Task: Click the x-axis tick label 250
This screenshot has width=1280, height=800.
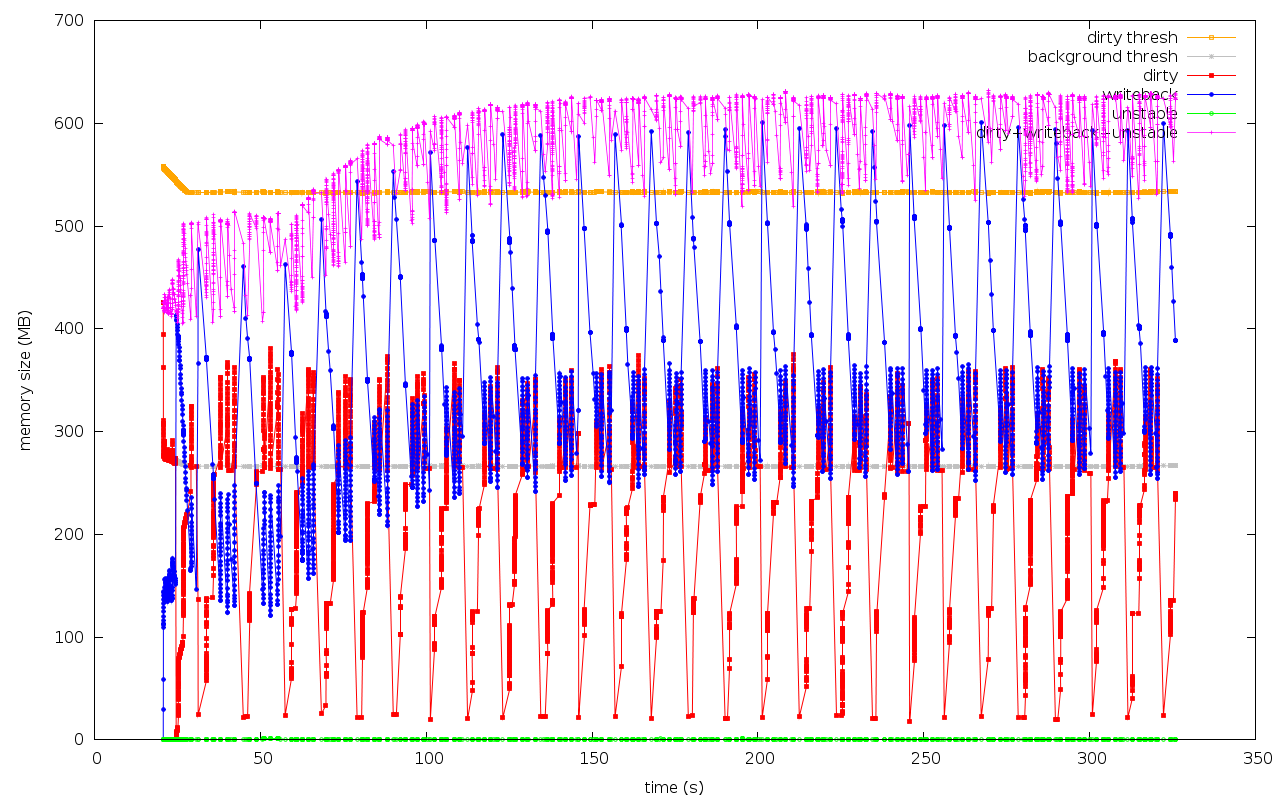Action: coord(925,759)
